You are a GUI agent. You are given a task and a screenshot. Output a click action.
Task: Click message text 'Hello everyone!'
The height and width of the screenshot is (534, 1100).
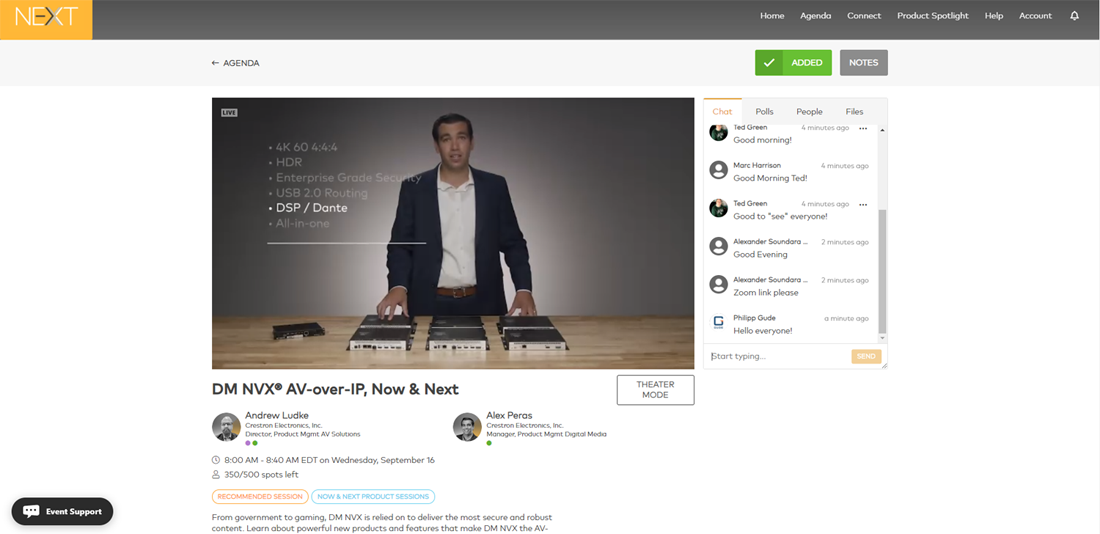click(x=763, y=331)
